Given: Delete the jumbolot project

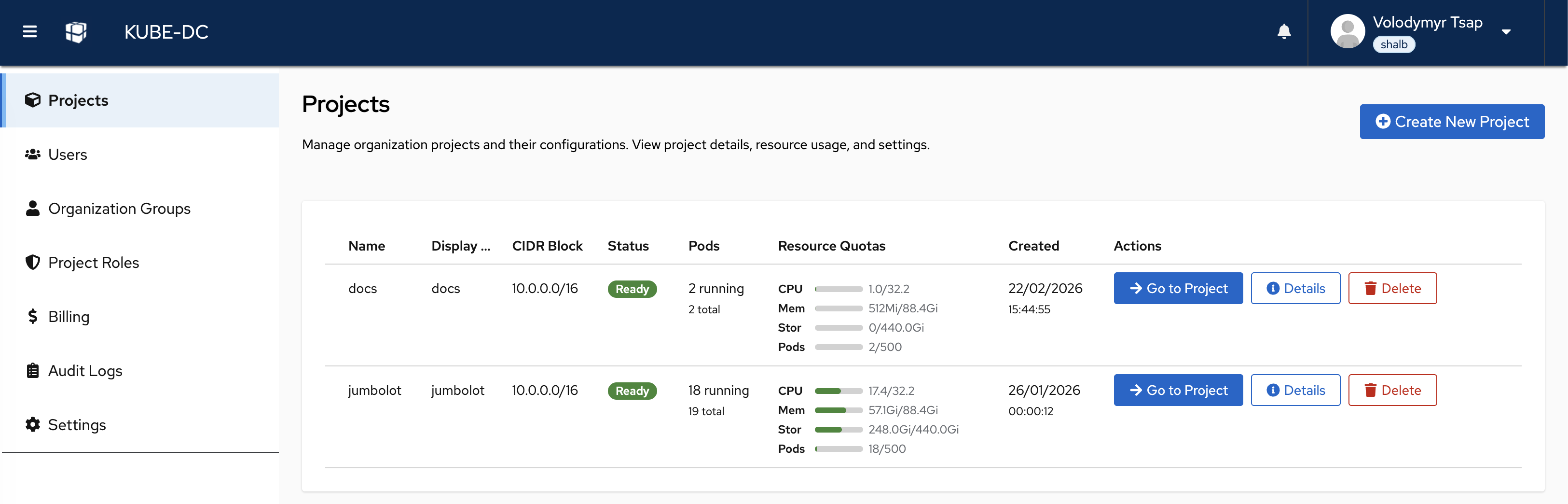Looking at the screenshot, I should 1392,390.
